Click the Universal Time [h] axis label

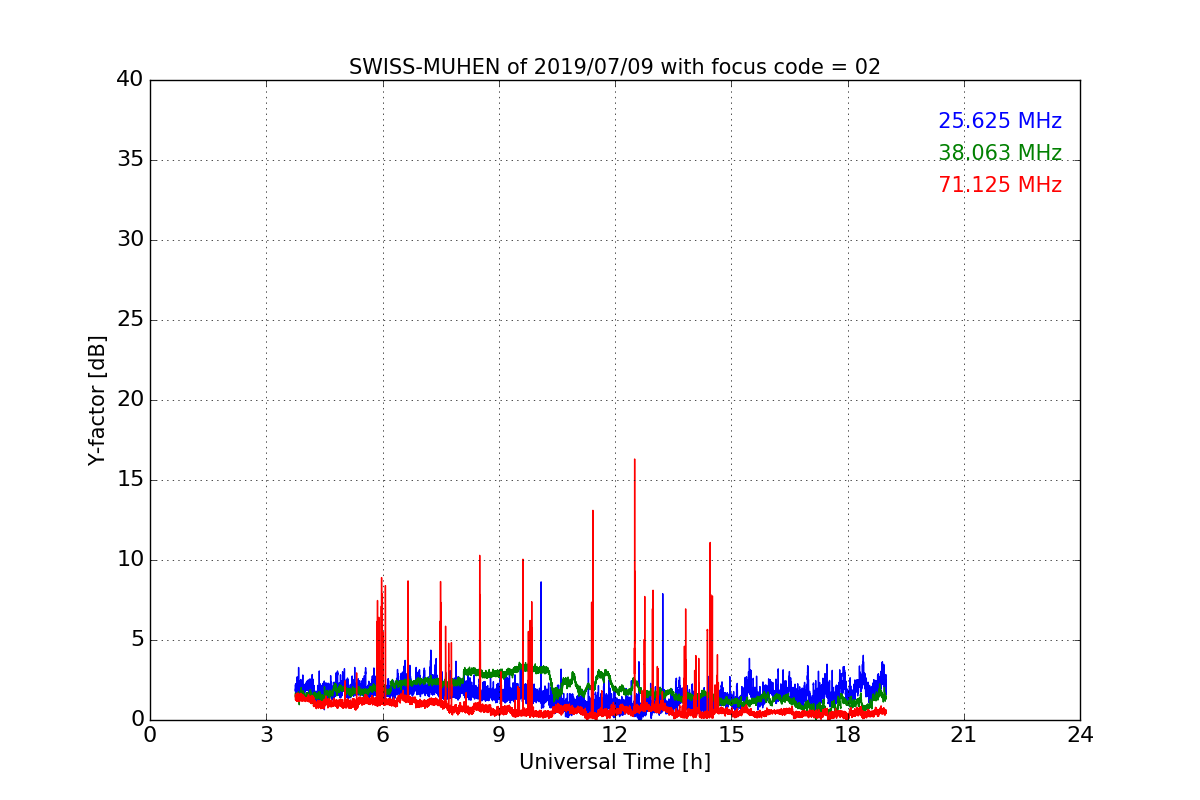[614, 762]
